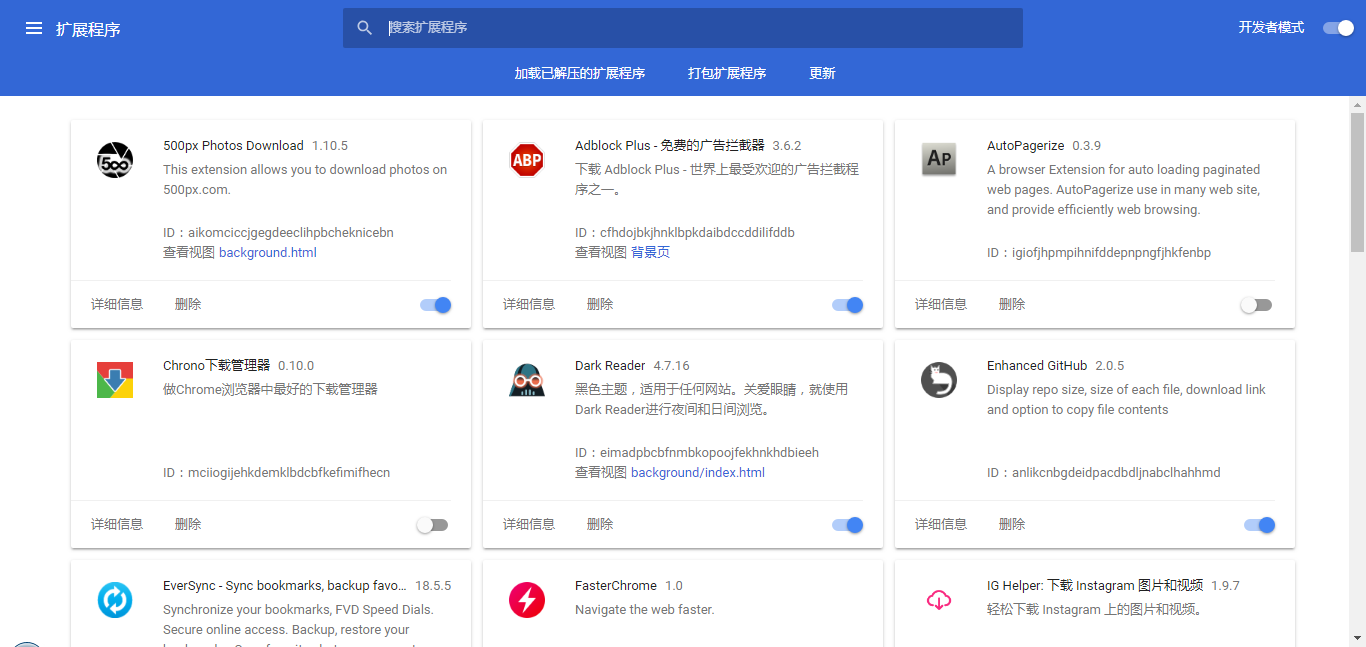The height and width of the screenshot is (647, 1366).
Task: Disable Enhanced GitHub extension toggle
Action: (1260, 525)
